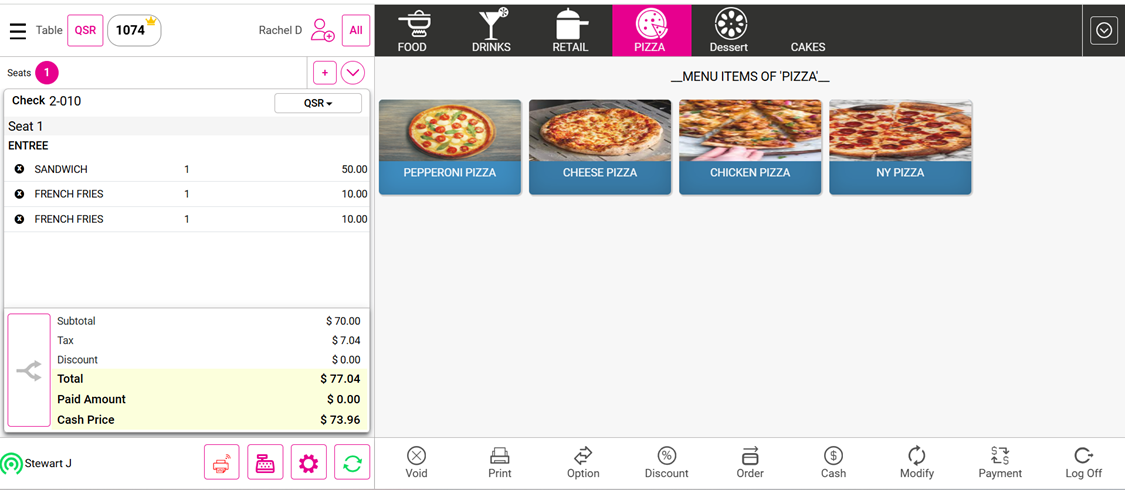Click the split check arrows icon
This screenshot has width=1125, height=490.
(x=29, y=371)
